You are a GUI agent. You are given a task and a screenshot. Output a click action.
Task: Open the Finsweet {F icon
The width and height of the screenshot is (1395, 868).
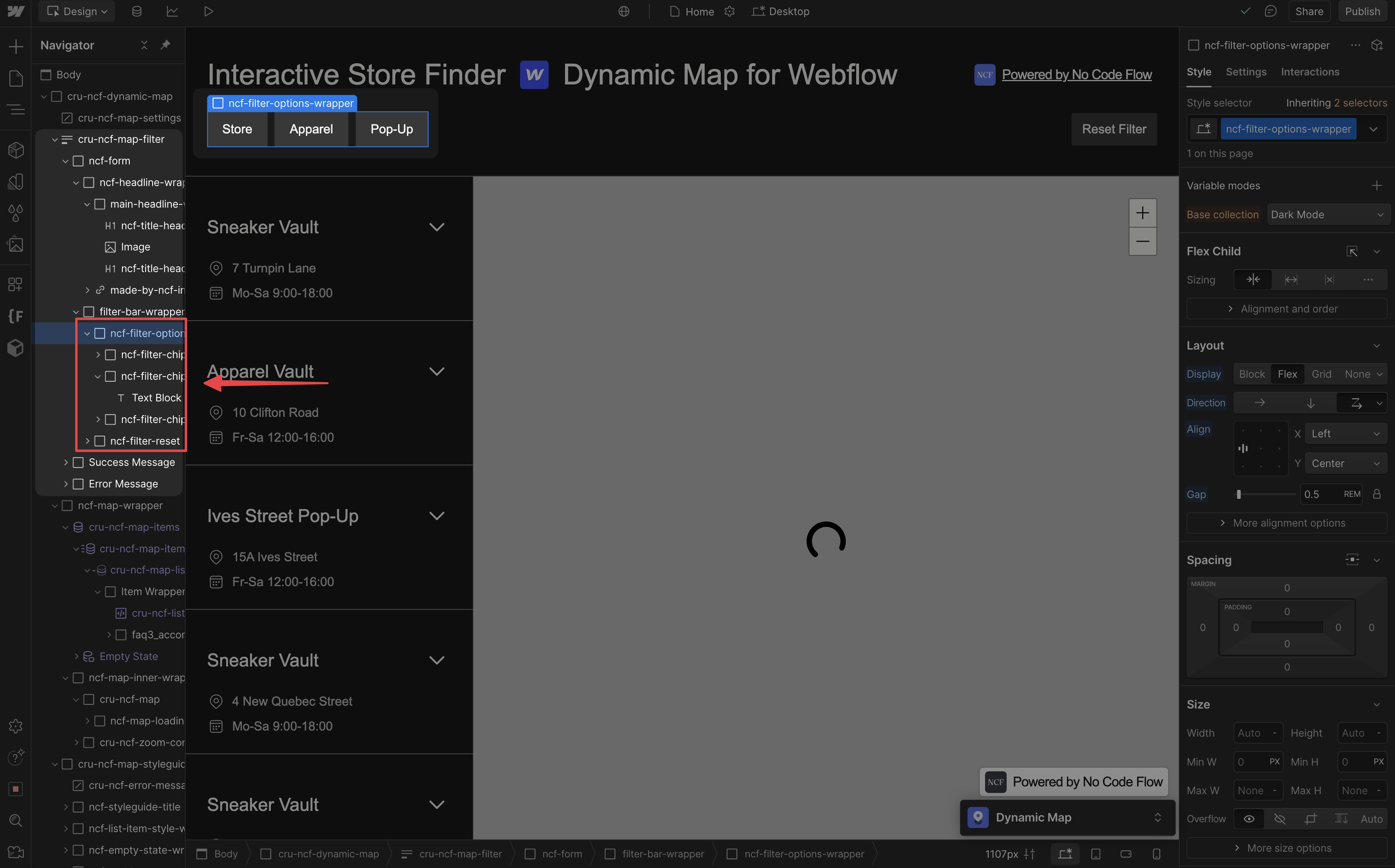(15, 316)
